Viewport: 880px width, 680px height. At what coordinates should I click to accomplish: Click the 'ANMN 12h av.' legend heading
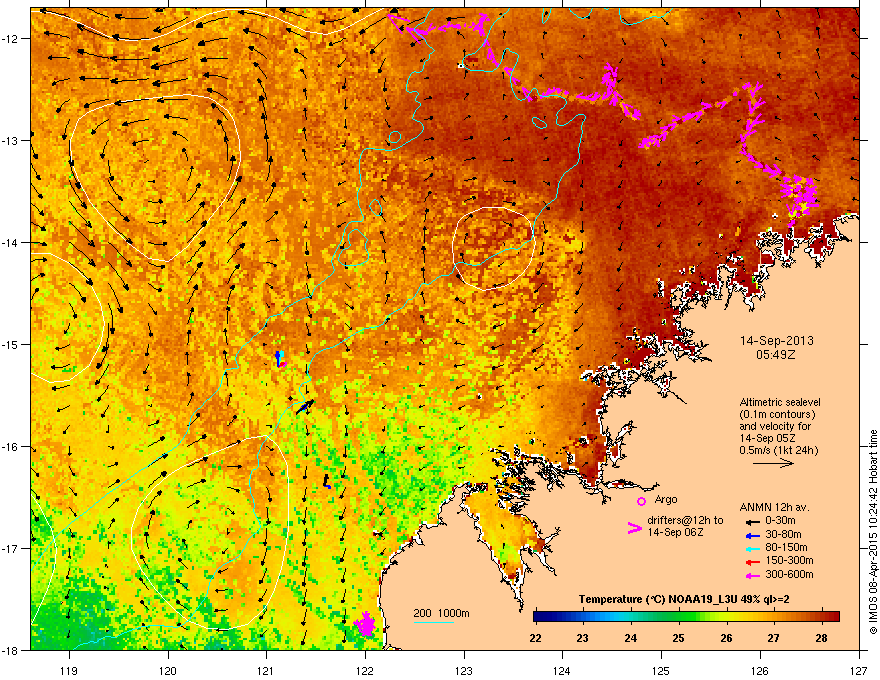[x=774, y=507]
